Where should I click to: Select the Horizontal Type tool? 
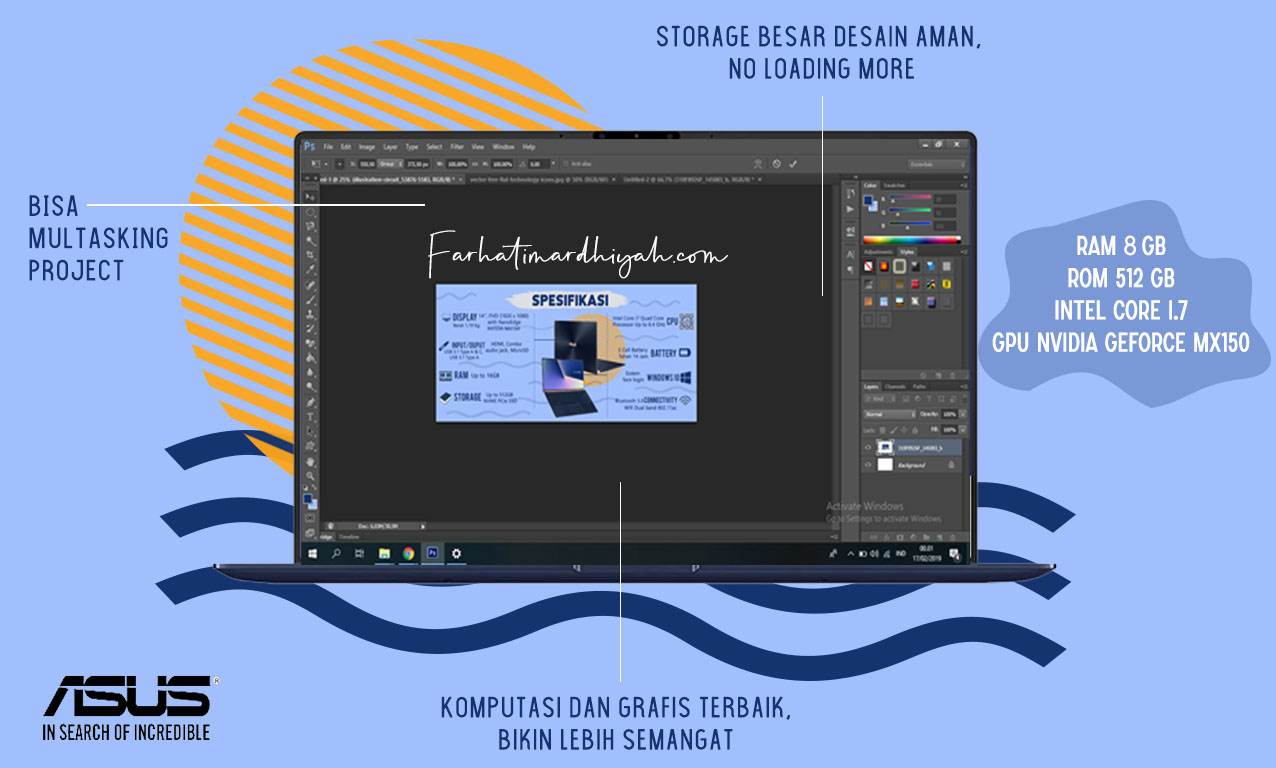310,416
